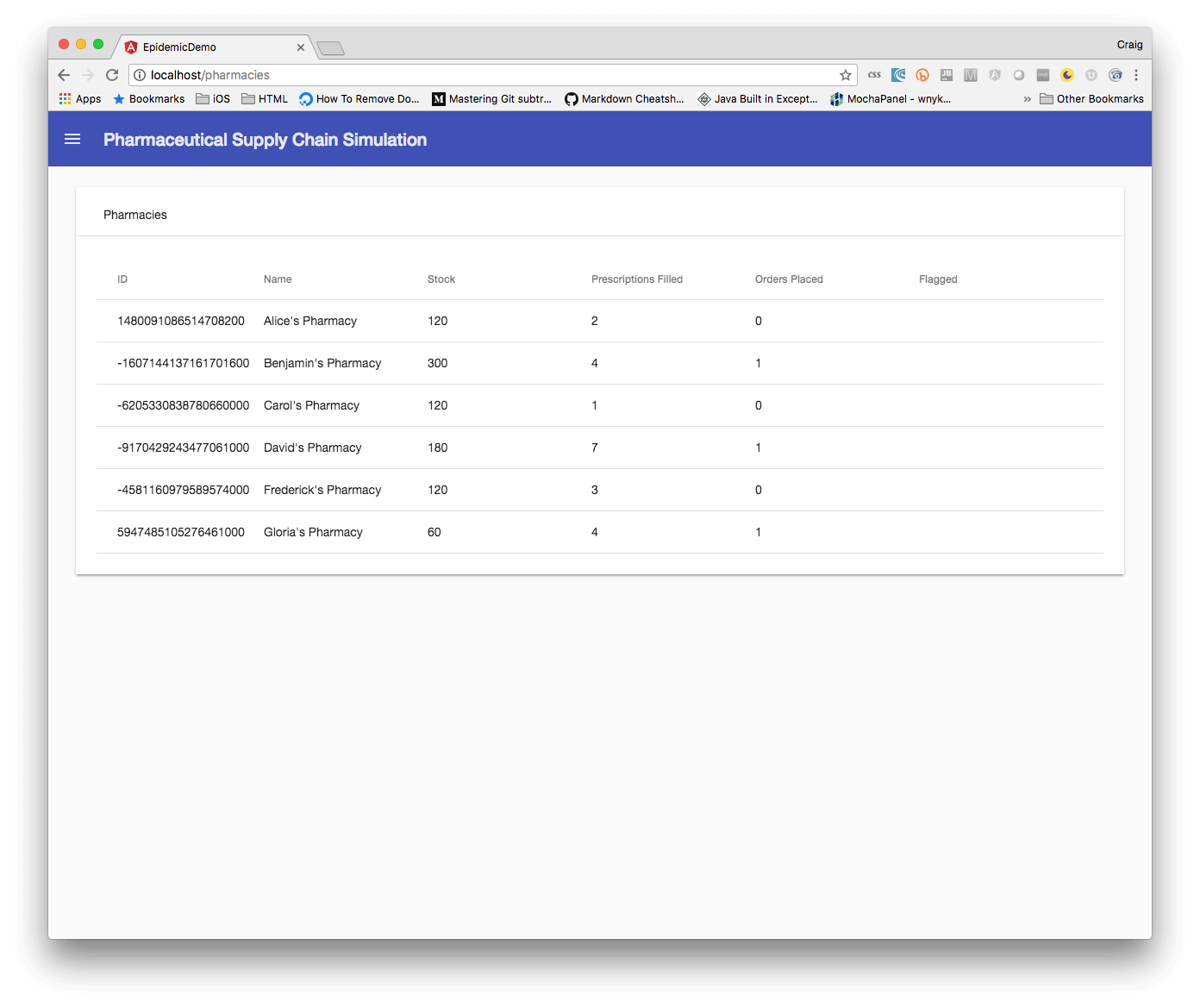Open the MochaPanel - wnyk... bookmark
The width and height of the screenshot is (1200, 1008).
coord(891,99)
